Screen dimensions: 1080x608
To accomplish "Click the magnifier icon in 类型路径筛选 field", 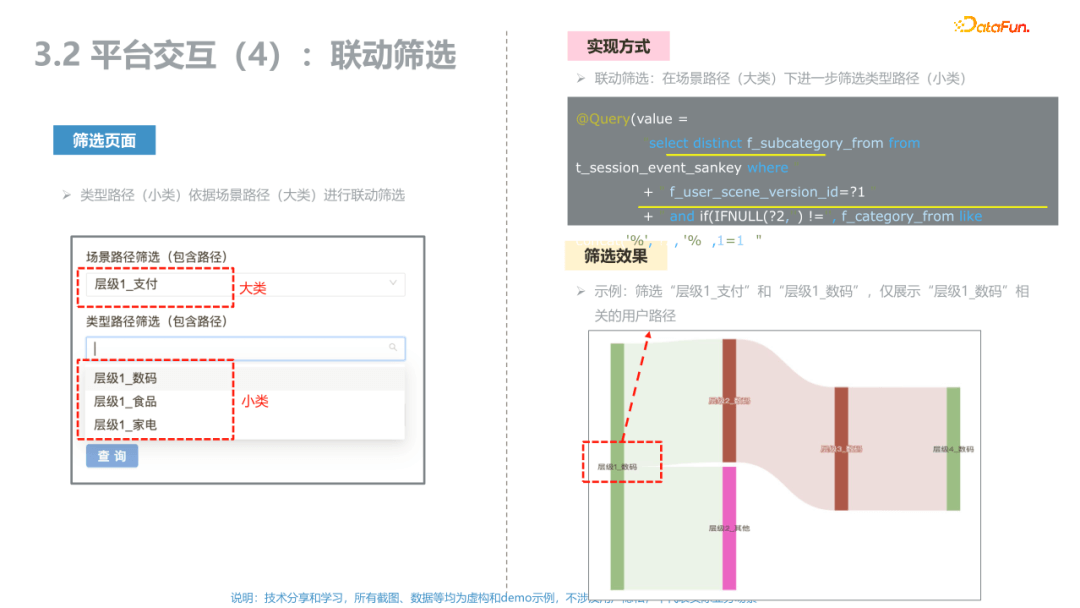I will [x=393, y=348].
